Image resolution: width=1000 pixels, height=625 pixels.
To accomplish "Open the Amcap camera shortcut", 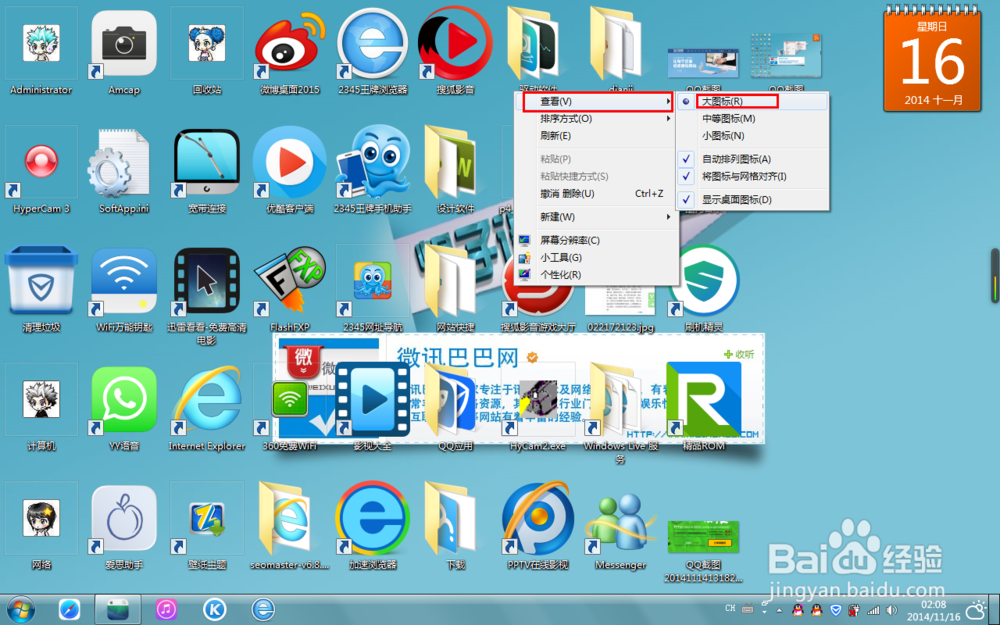I will click(124, 52).
